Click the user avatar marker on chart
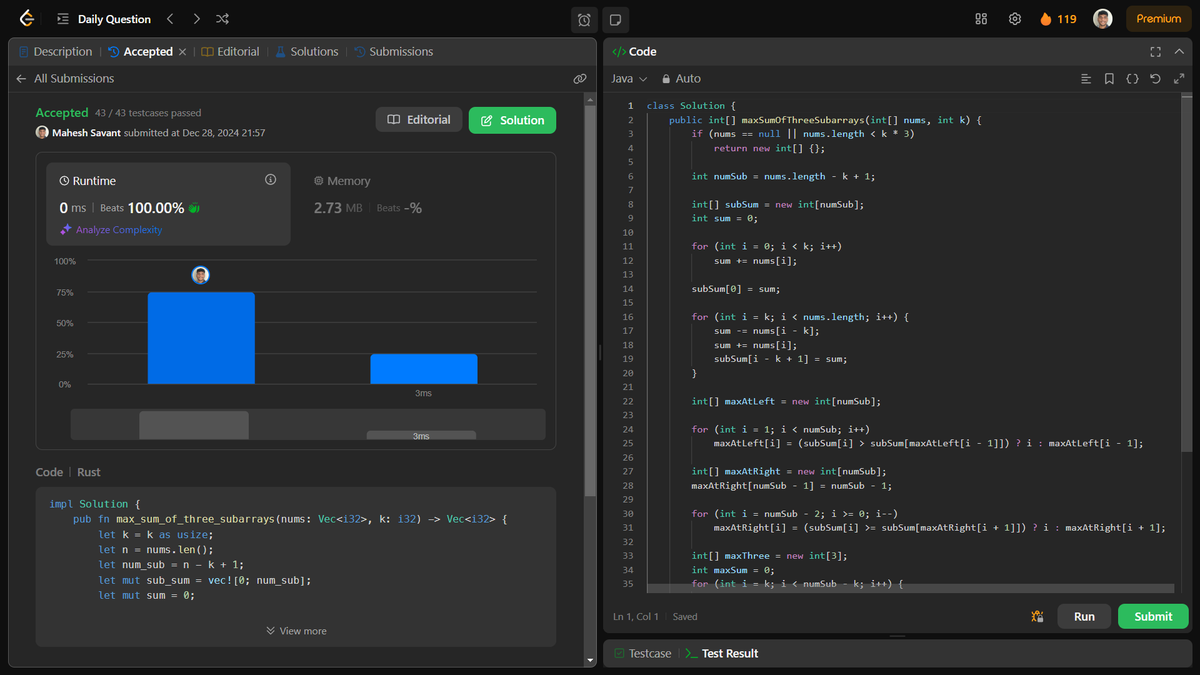Viewport: 1200px width, 675px height. click(201, 275)
